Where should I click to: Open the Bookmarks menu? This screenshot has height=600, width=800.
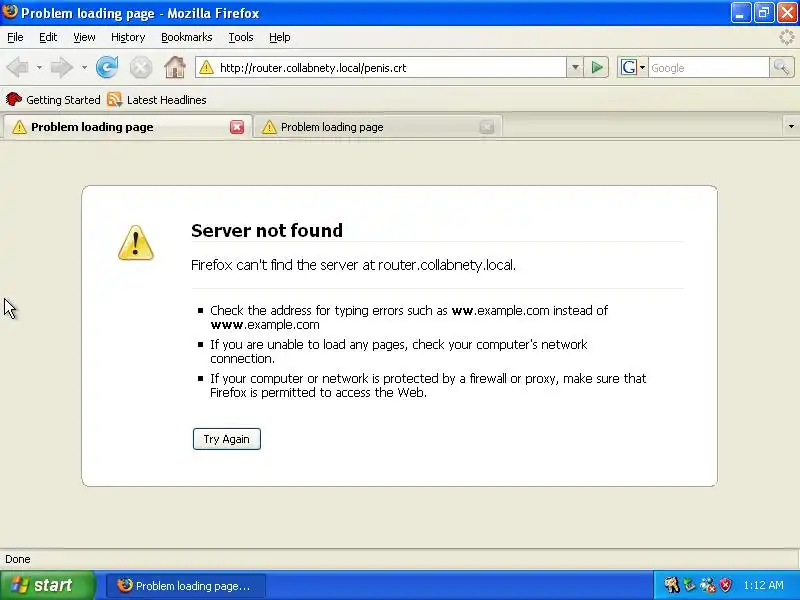[x=187, y=37]
